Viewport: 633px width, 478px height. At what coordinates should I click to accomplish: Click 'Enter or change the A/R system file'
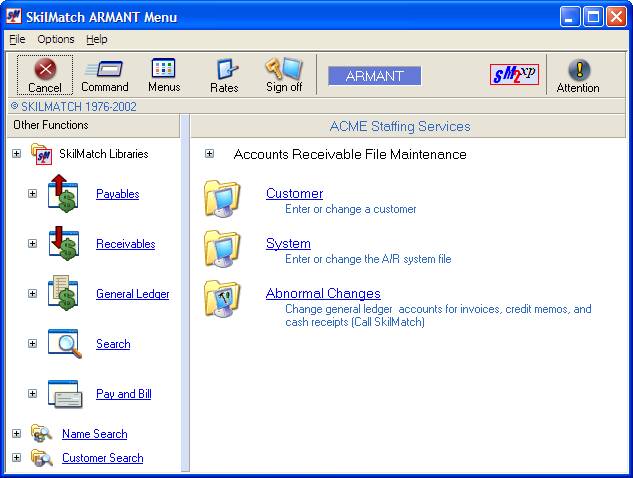click(x=368, y=259)
